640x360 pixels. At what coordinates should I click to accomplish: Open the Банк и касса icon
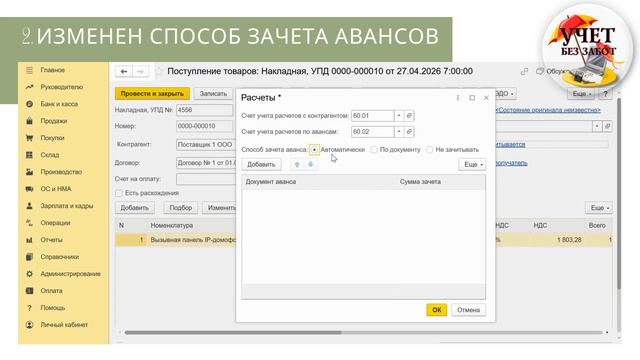[x=29, y=104]
